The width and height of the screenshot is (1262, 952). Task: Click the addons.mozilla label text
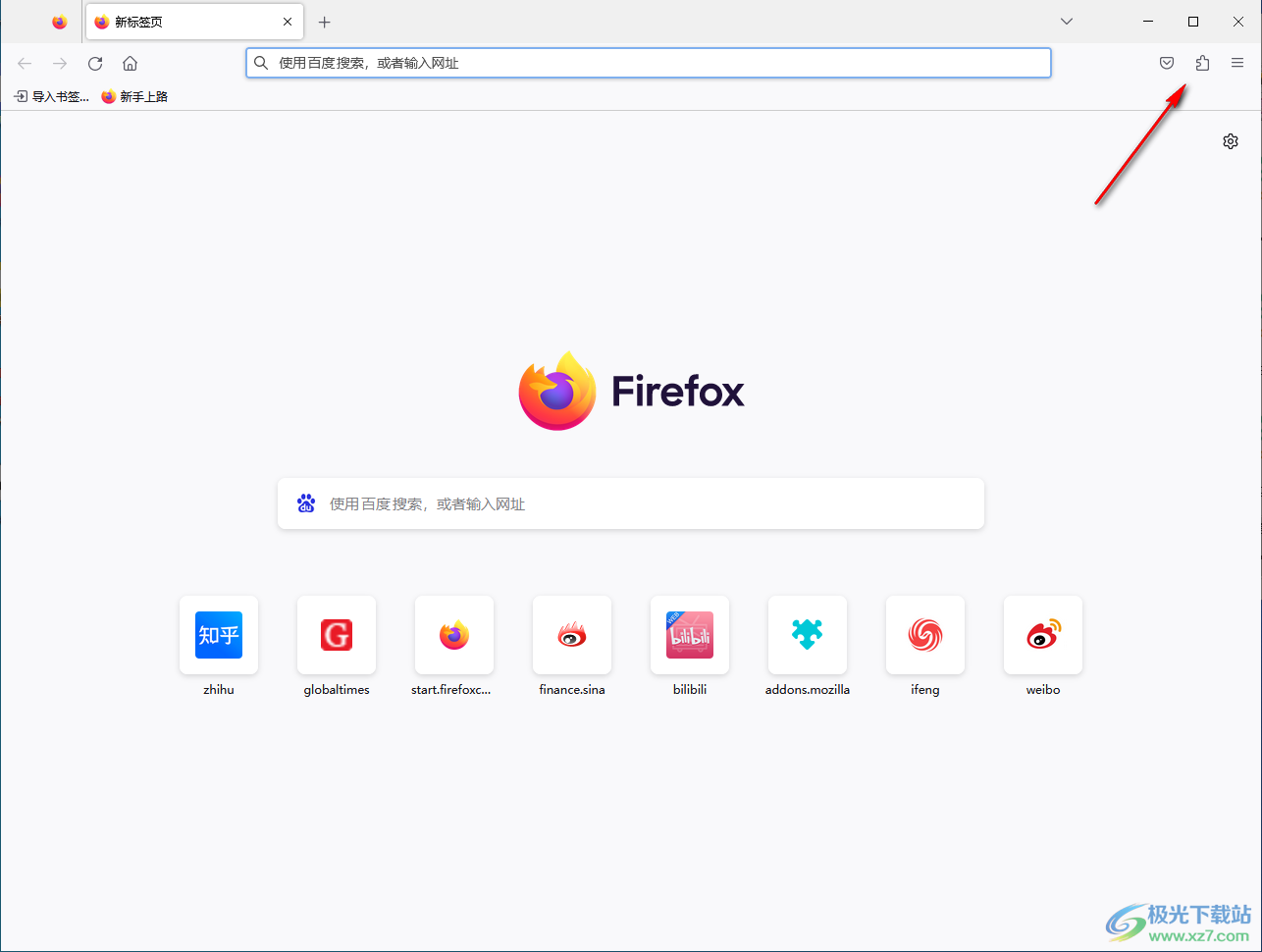pyautogui.click(x=808, y=690)
